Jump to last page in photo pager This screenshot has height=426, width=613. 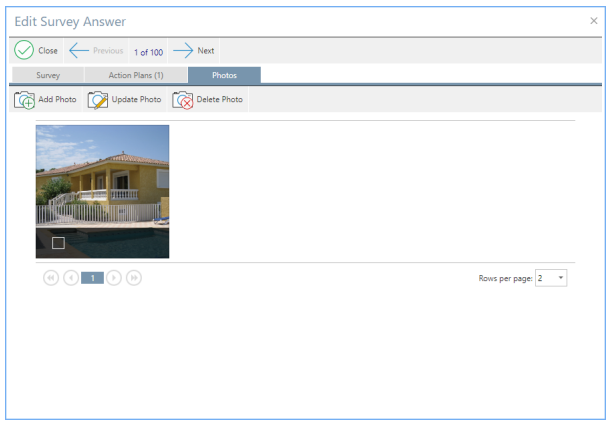[134, 278]
